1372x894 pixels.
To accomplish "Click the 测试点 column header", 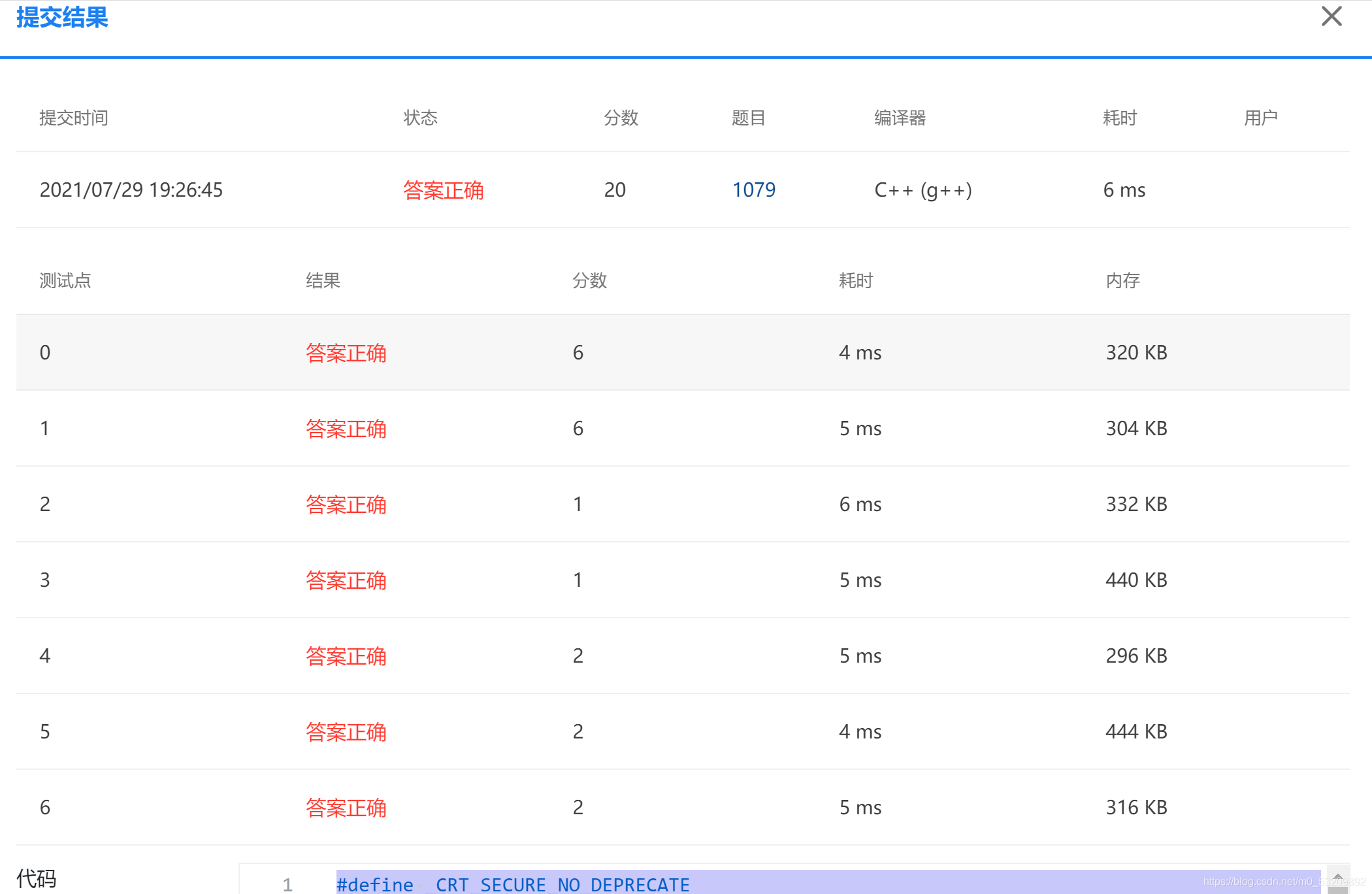I will coord(65,281).
